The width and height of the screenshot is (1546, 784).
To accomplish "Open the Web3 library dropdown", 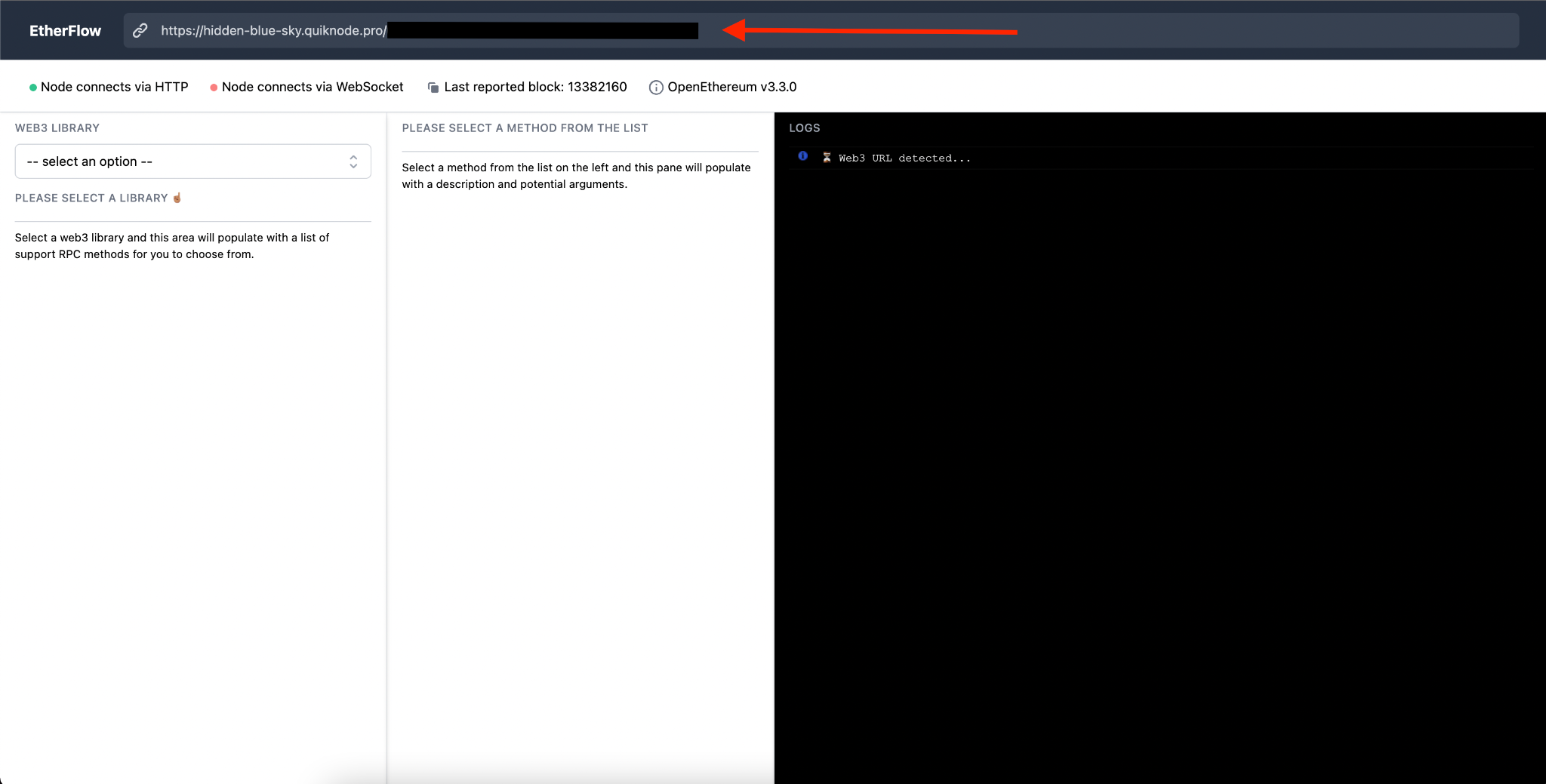I will pos(192,161).
